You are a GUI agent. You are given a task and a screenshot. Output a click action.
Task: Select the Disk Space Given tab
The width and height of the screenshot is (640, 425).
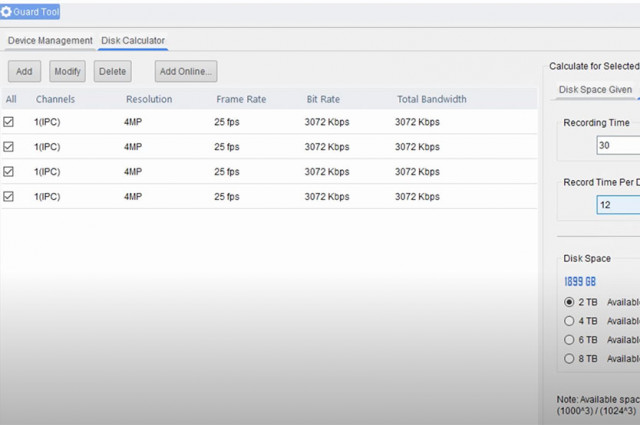click(x=595, y=90)
